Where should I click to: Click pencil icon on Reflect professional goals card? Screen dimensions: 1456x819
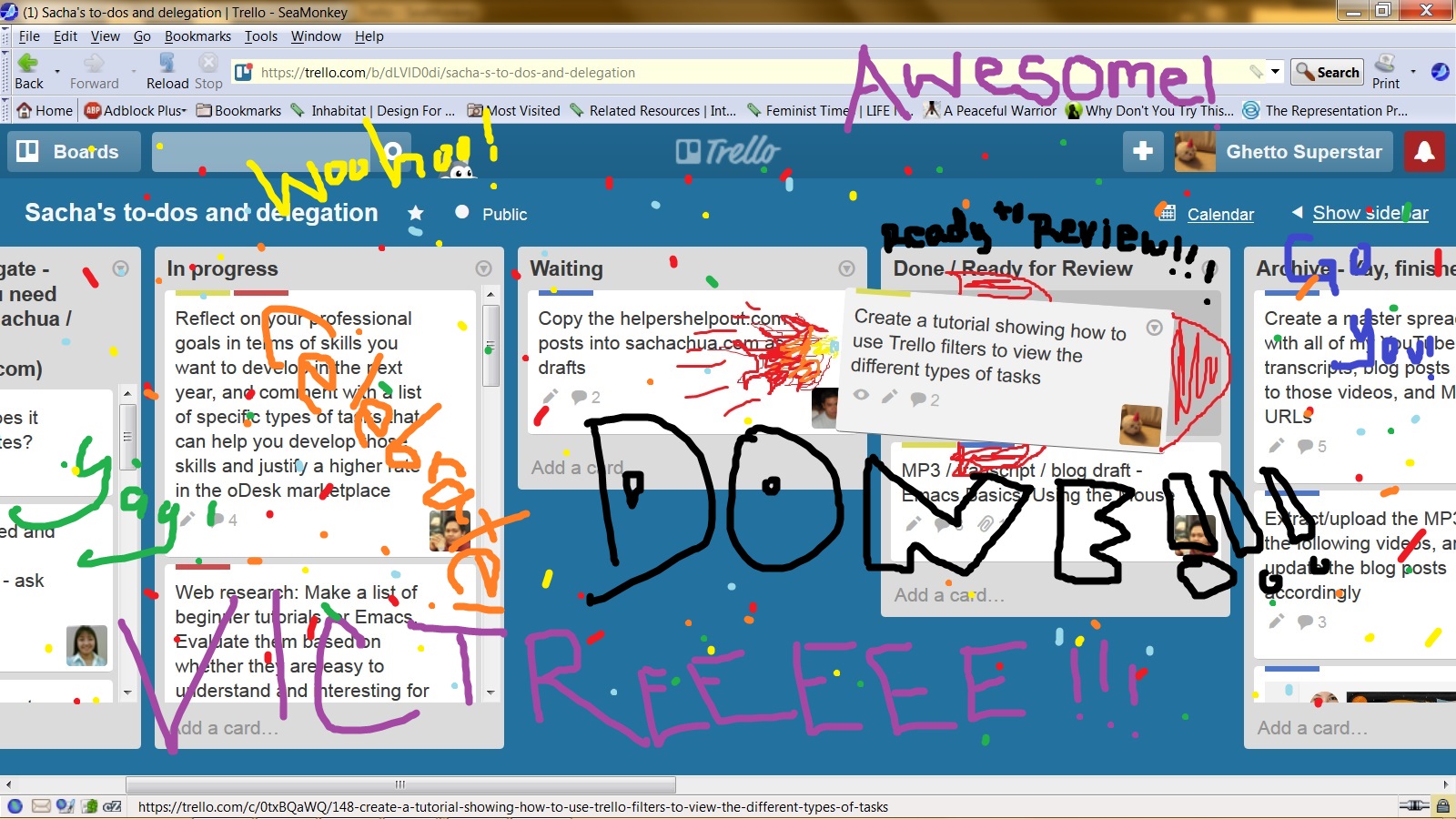[x=187, y=520]
